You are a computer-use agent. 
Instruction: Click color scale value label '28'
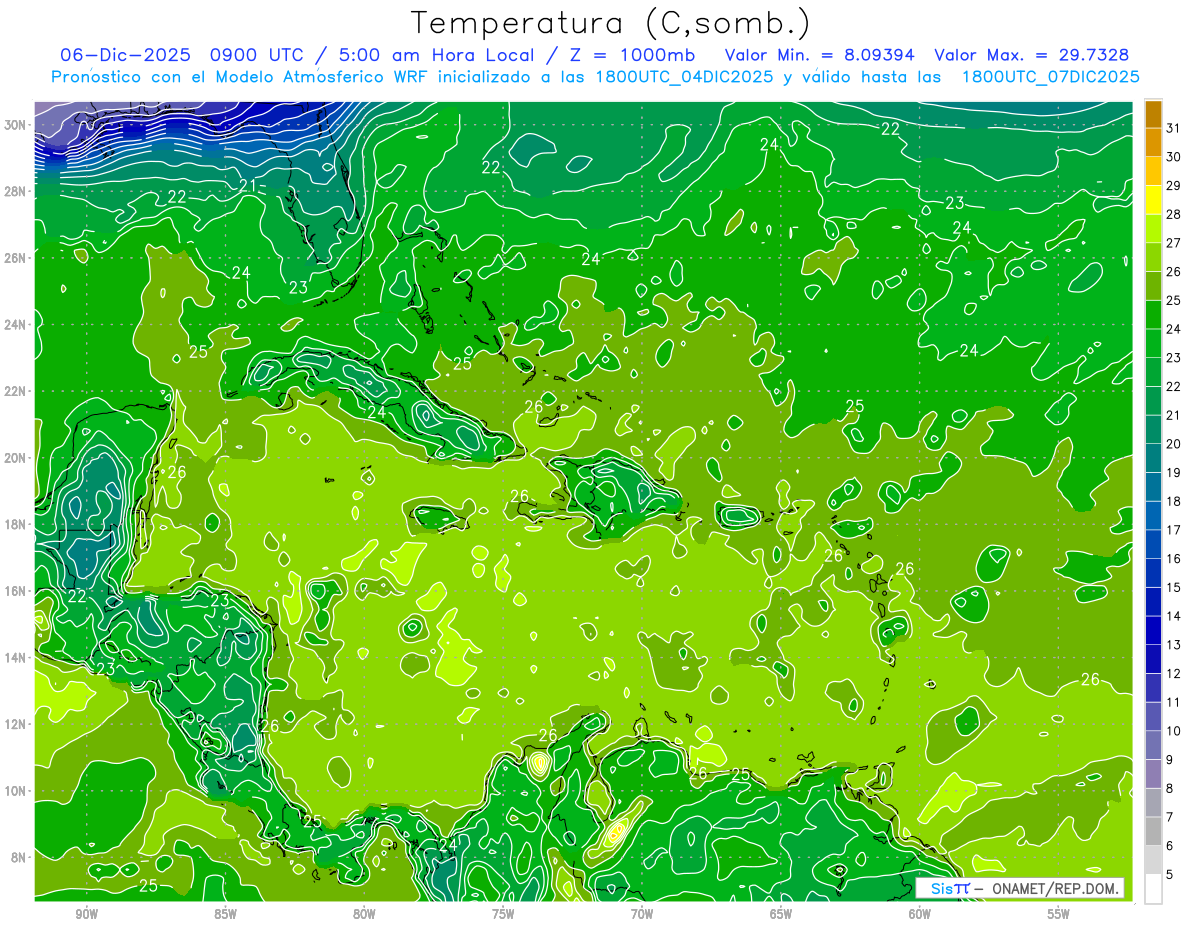1174,214
